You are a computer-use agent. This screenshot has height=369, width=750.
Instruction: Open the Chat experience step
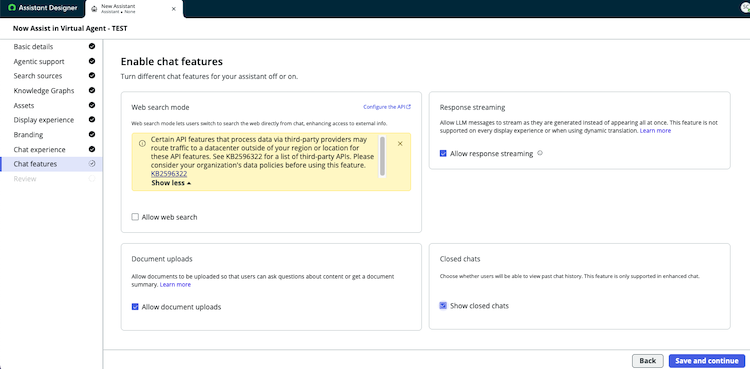51,149
